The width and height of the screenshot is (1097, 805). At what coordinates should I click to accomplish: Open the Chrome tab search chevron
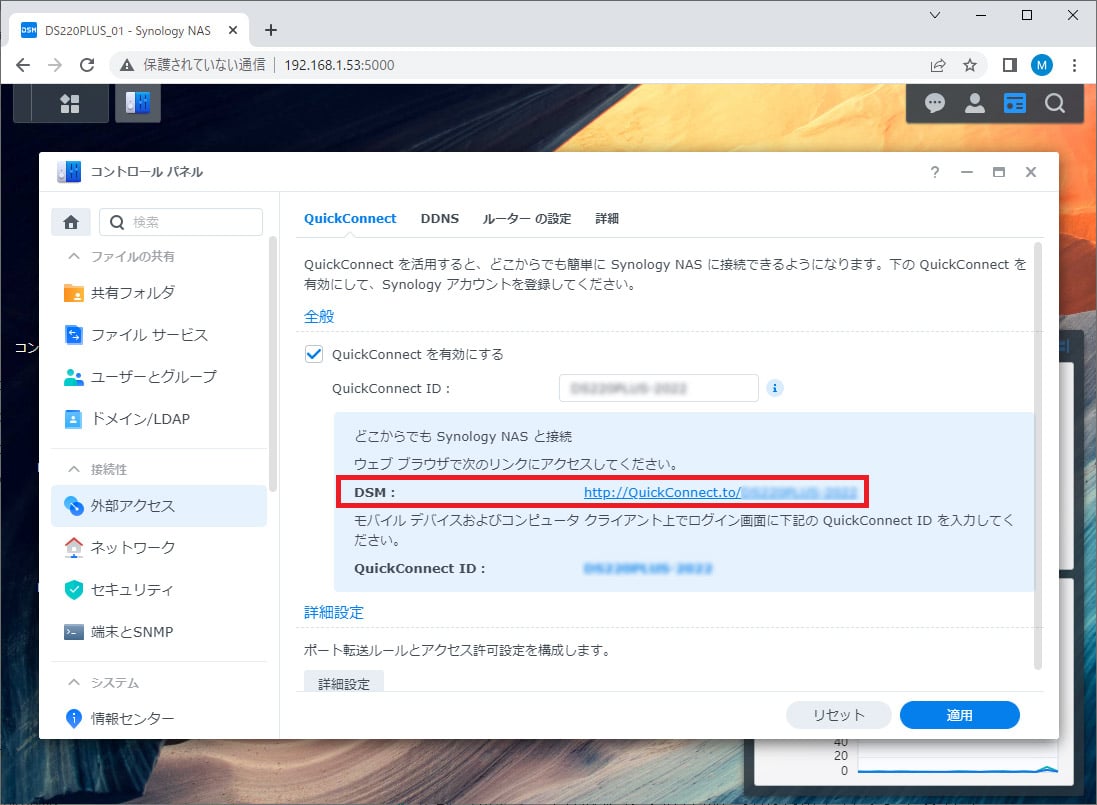click(x=935, y=15)
